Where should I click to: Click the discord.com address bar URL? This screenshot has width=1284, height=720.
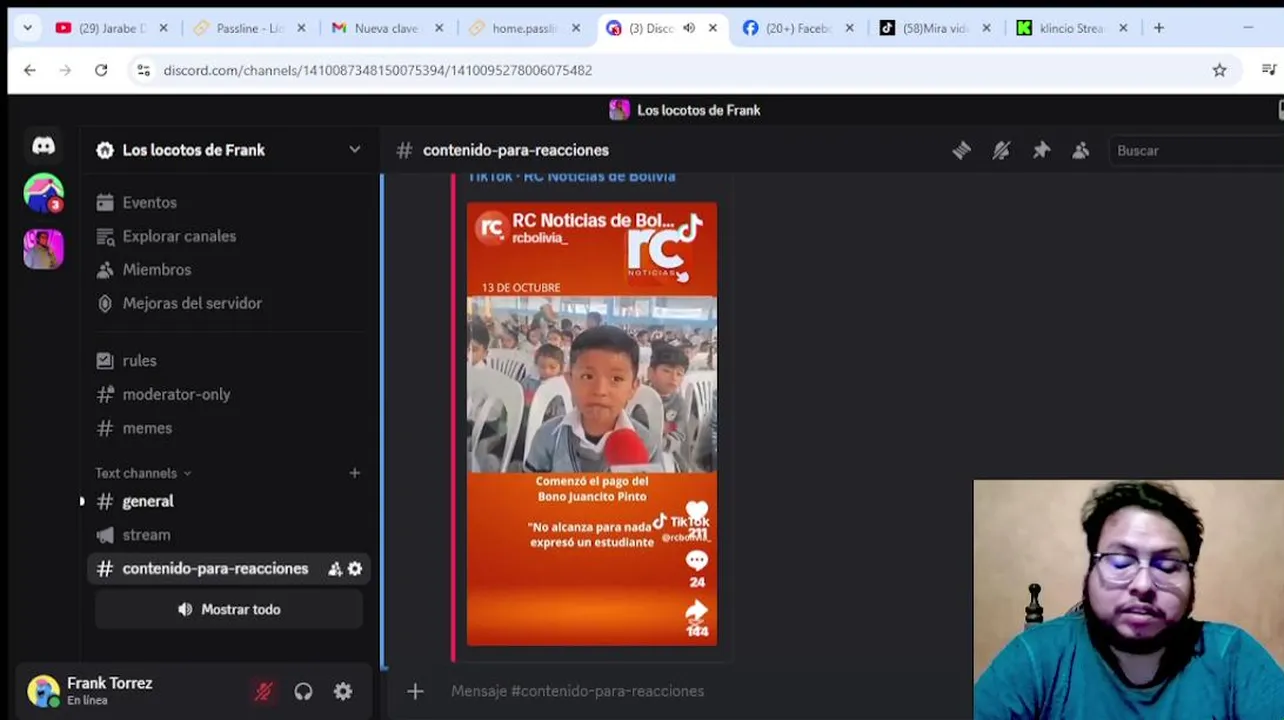(x=378, y=70)
